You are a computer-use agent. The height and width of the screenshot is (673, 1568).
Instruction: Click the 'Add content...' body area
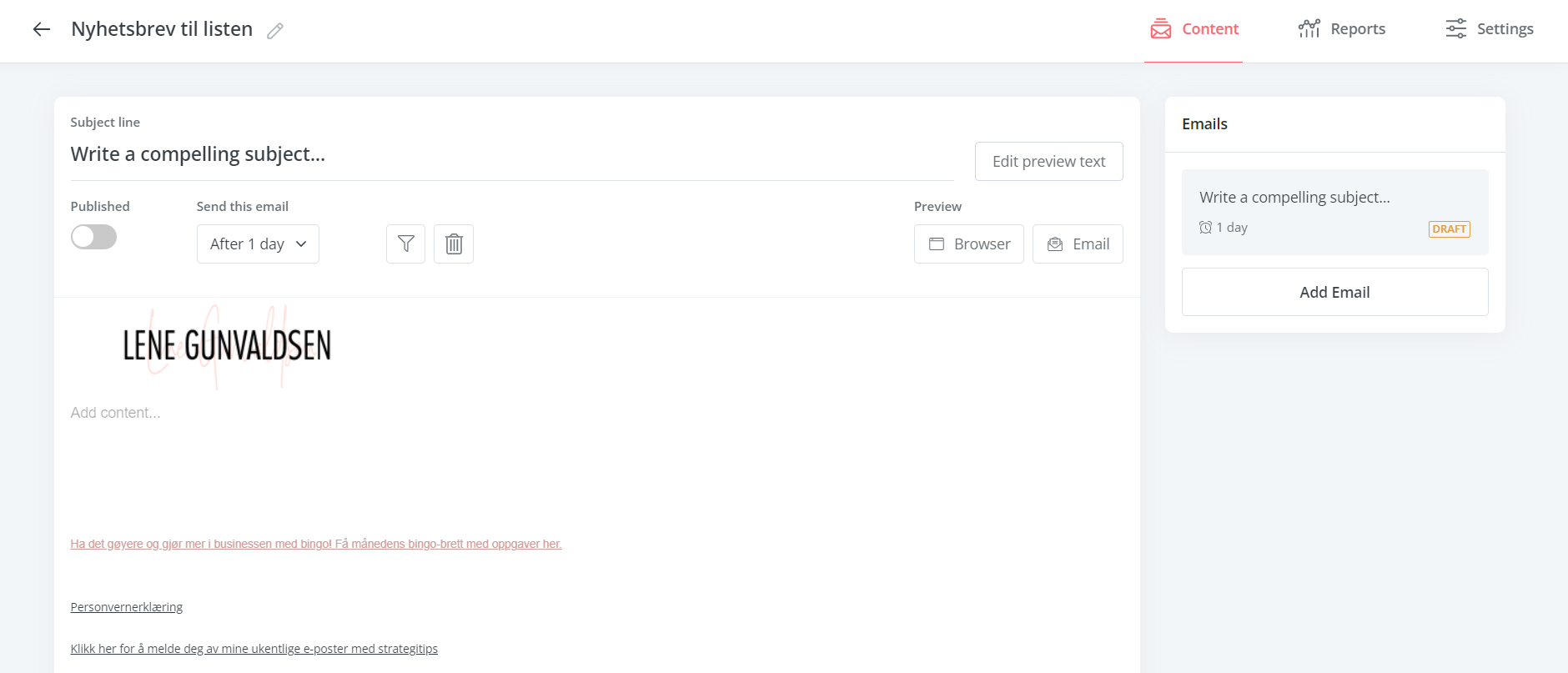[116, 413]
